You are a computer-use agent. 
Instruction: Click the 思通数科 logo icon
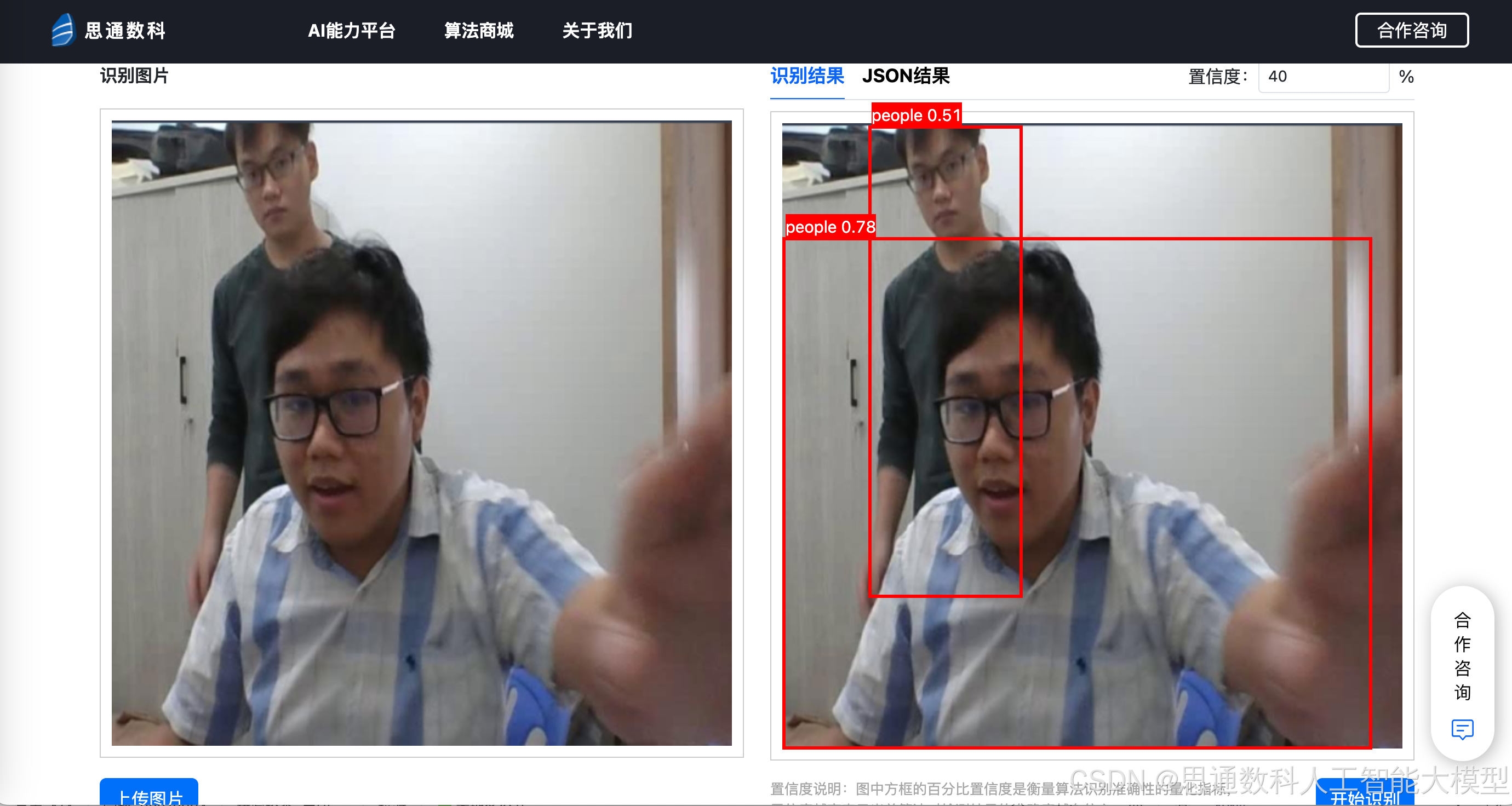[63, 30]
